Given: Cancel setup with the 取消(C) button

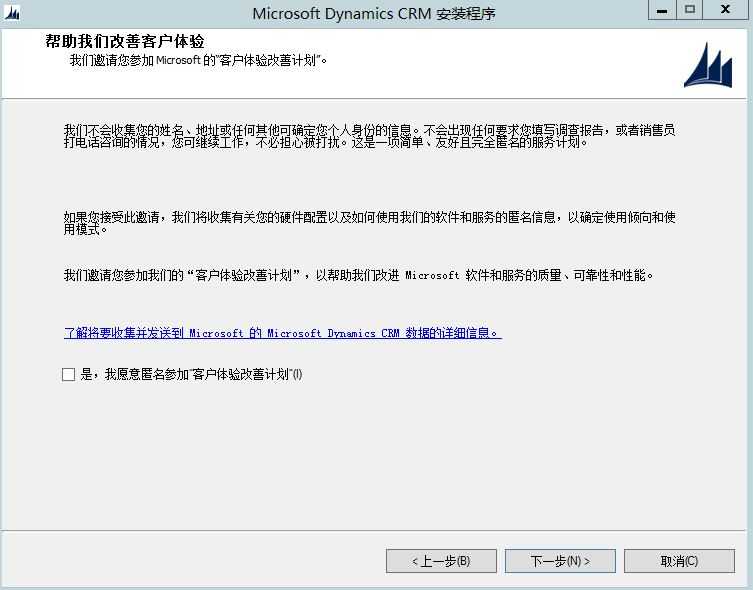Looking at the screenshot, I should pos(679,561).
